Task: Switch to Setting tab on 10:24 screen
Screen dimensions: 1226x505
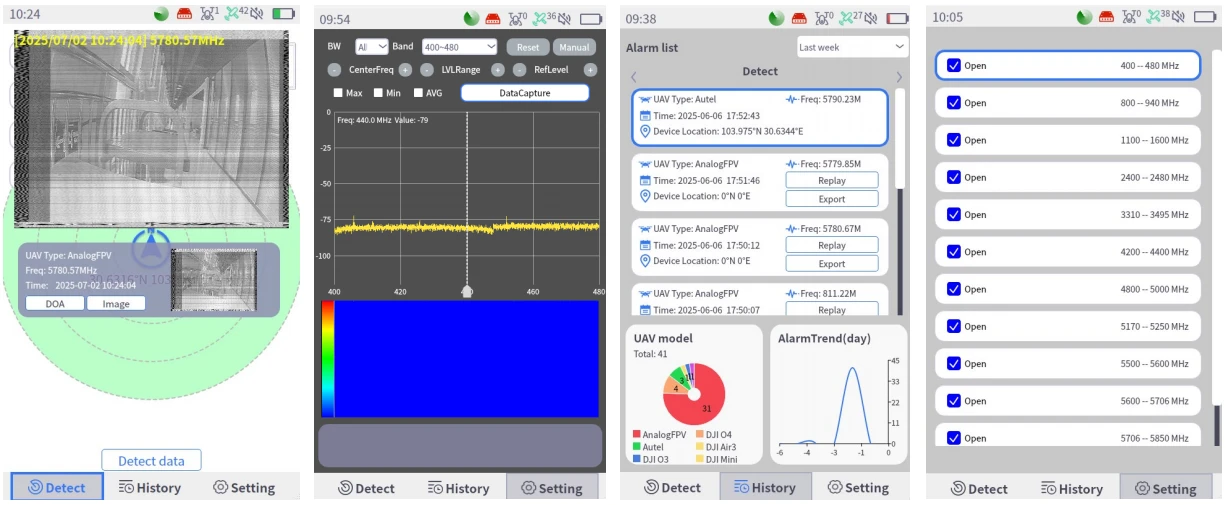Action: pyautogui.click(x=245, y=488)
